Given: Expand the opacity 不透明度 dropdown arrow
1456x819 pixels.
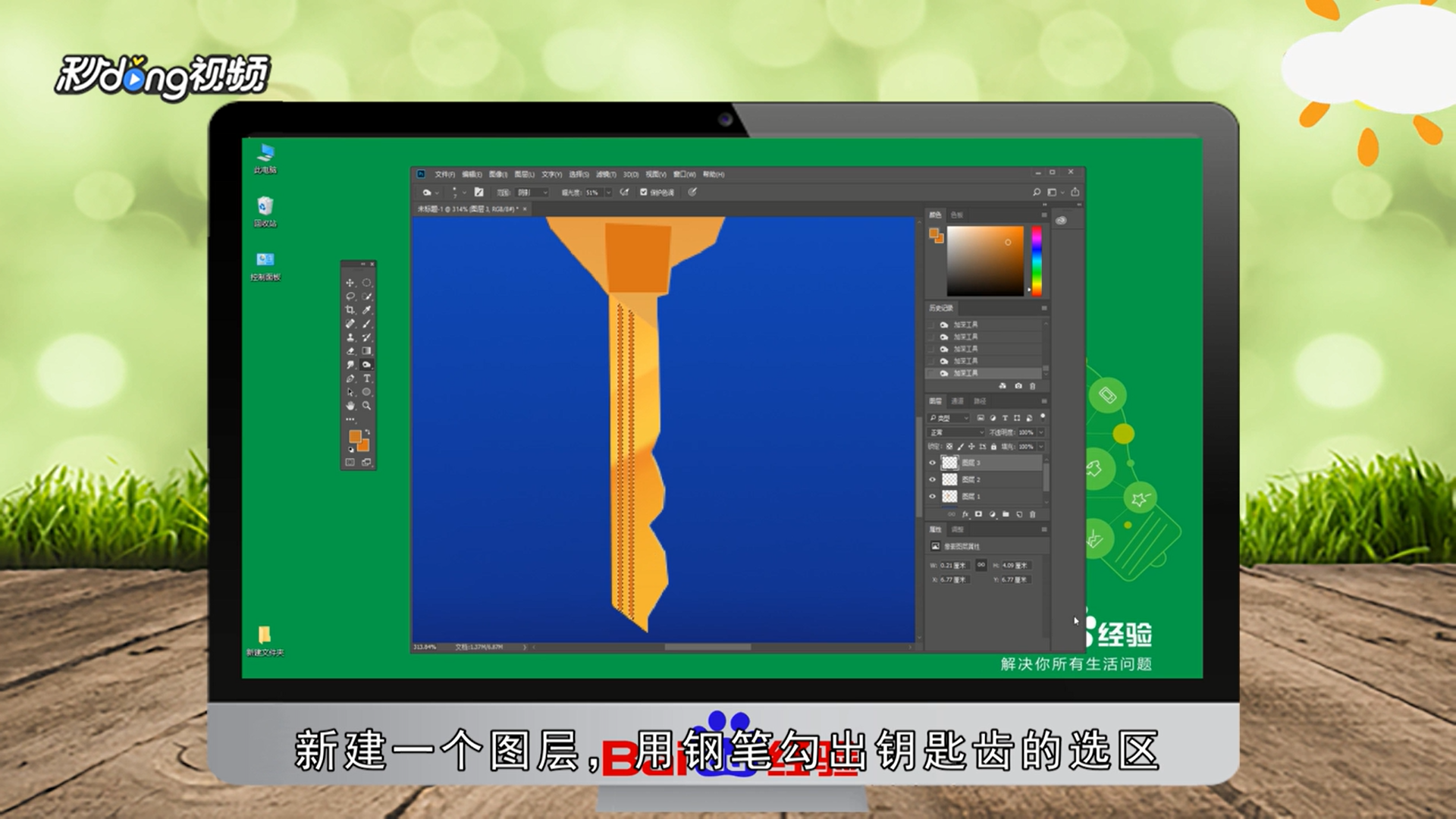Looking at the screenshot, I should (1041, 432).
